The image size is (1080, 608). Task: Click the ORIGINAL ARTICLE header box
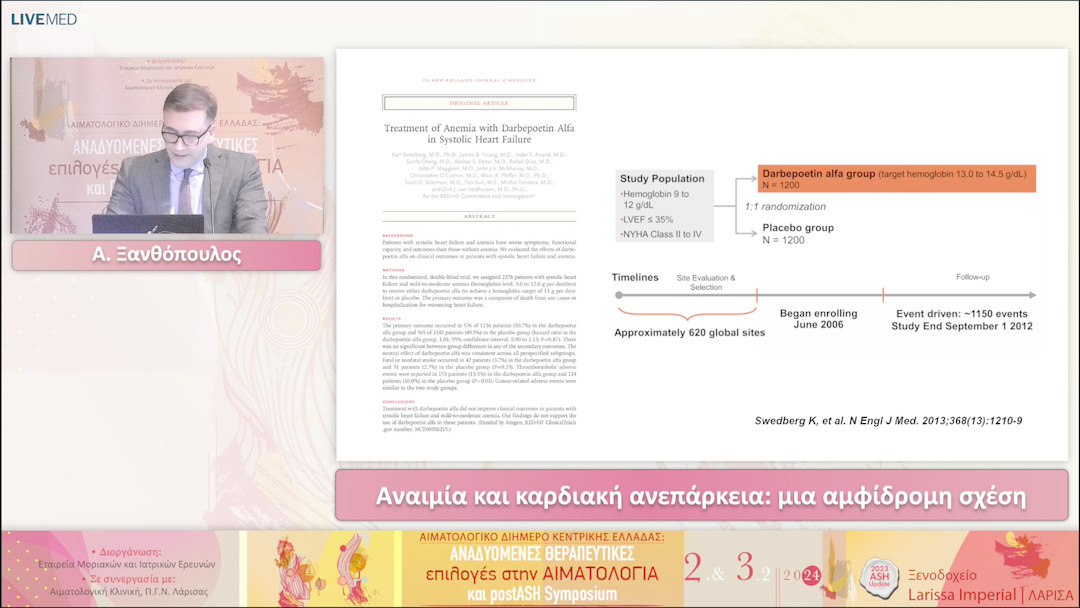click(x=479, y=102)
